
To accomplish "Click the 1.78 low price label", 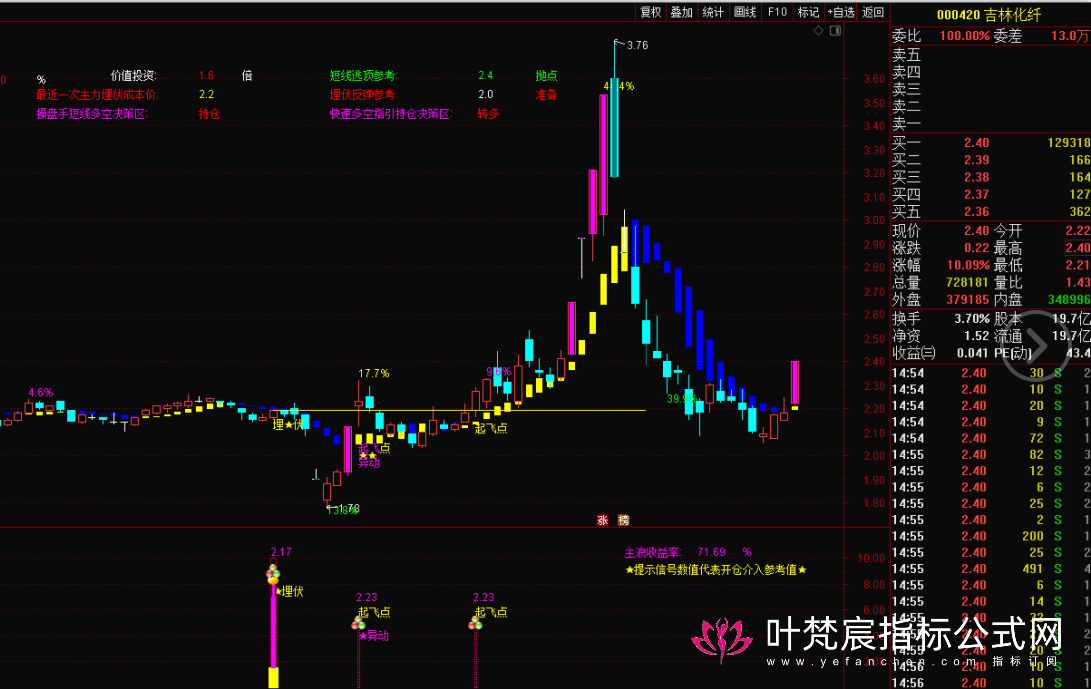I will (349, 509).
